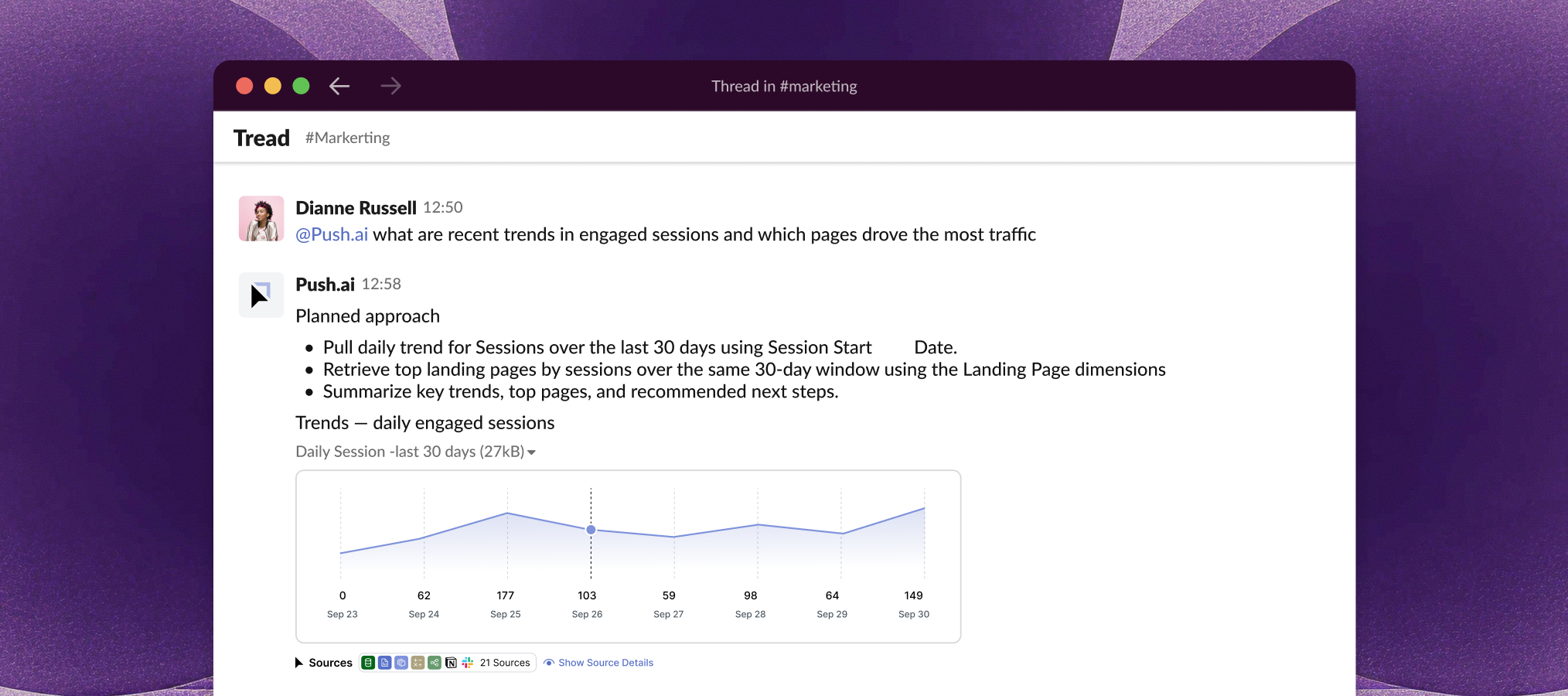Screen dimensions: 1568x696
Task: Open the 21 Sources label
Action: click(505, 663)
